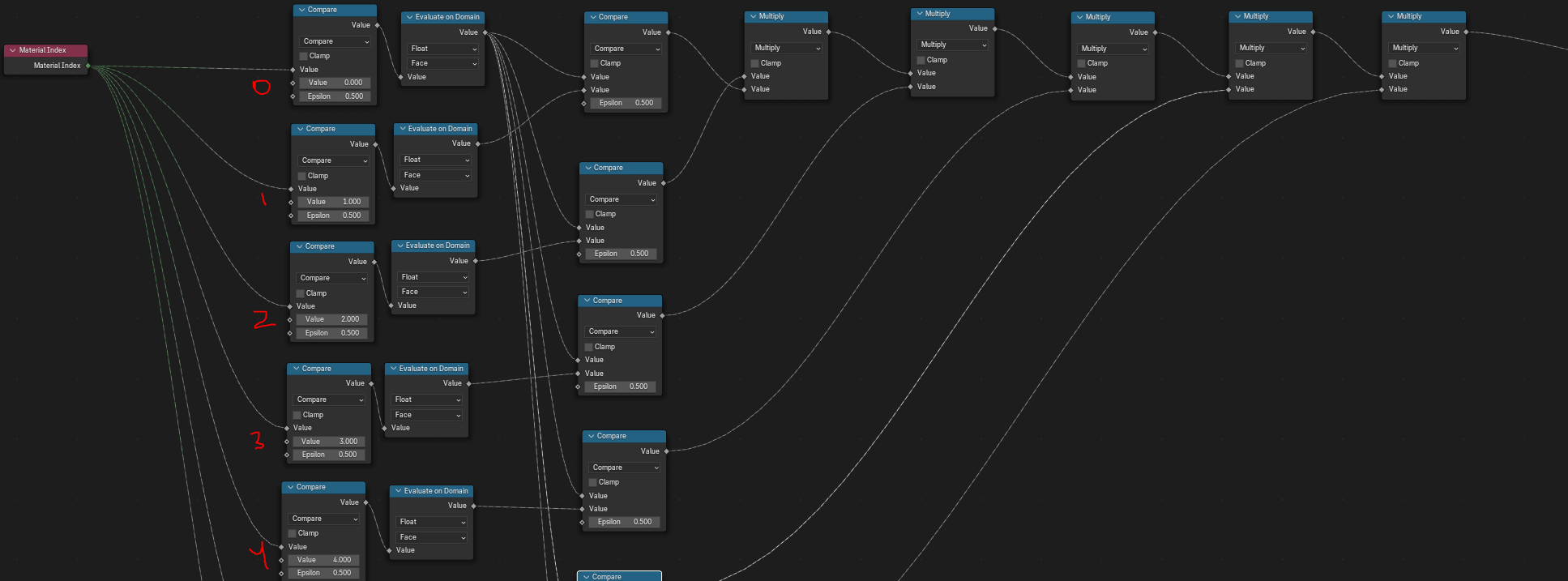Click output socket of Compare node with Value 0.000
Screen dimensions: 1568x581
377,25
